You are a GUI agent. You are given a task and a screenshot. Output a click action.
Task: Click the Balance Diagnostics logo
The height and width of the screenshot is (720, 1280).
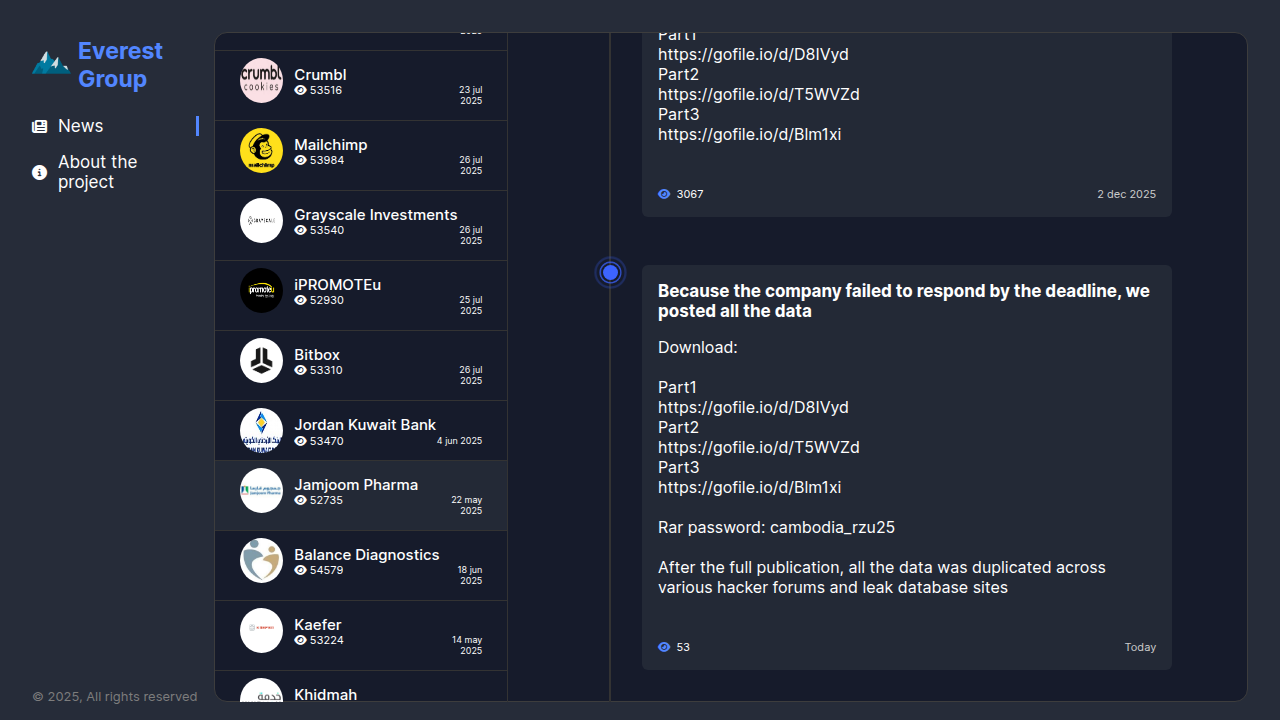[261, 560]
